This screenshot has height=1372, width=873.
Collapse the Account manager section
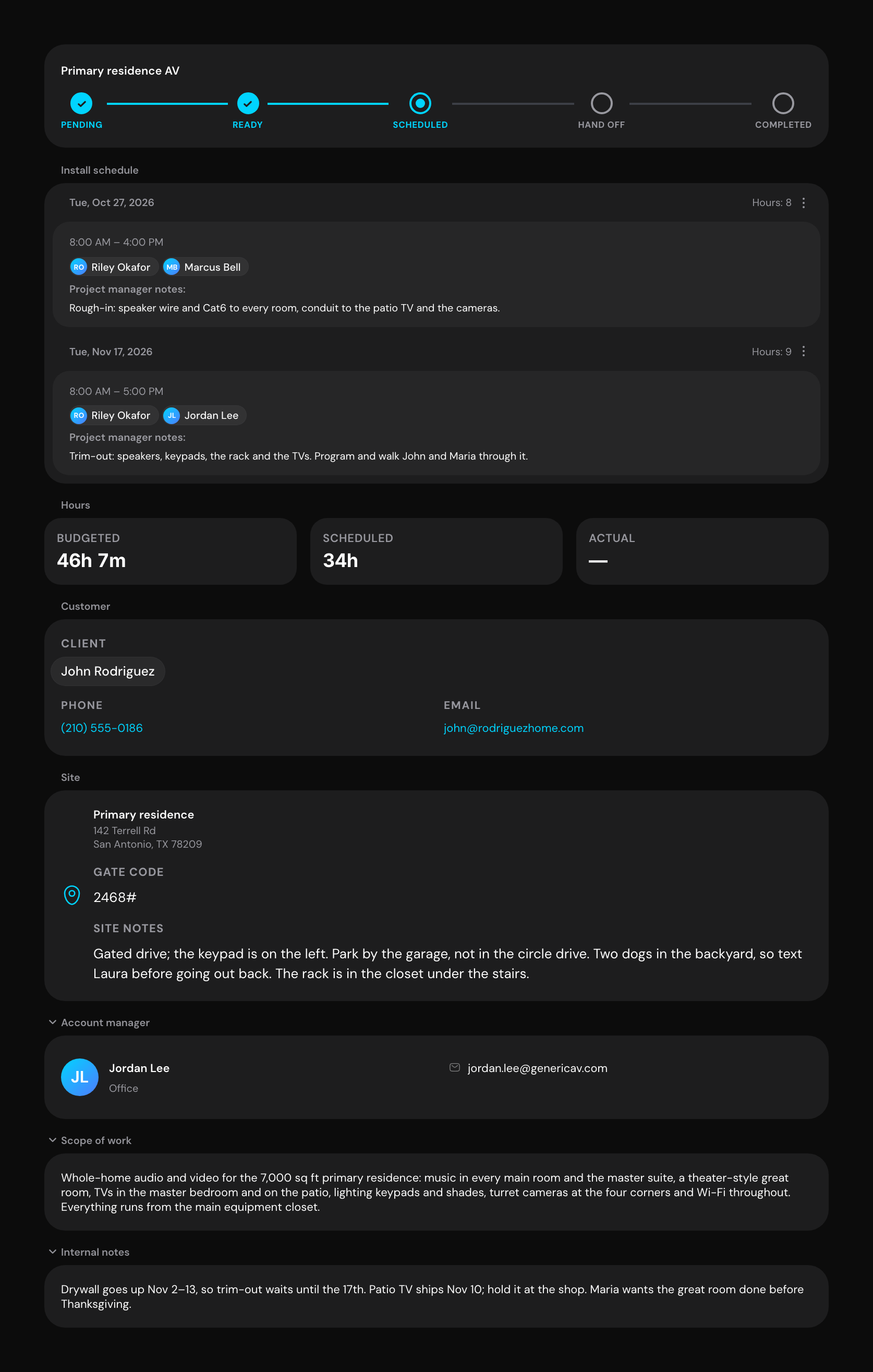[x=52, y=1022]
